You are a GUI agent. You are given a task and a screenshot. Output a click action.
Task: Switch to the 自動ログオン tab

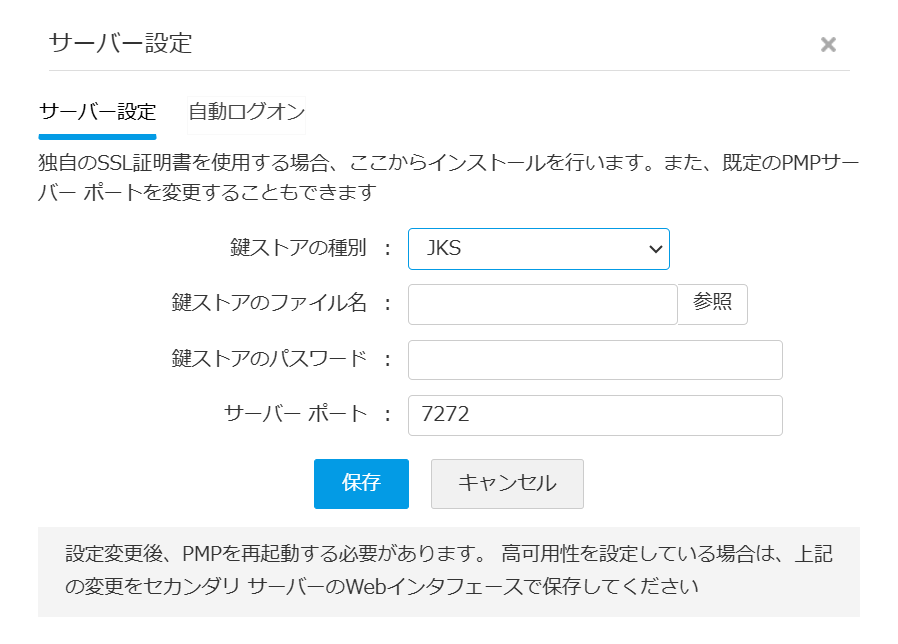point(246,112)
